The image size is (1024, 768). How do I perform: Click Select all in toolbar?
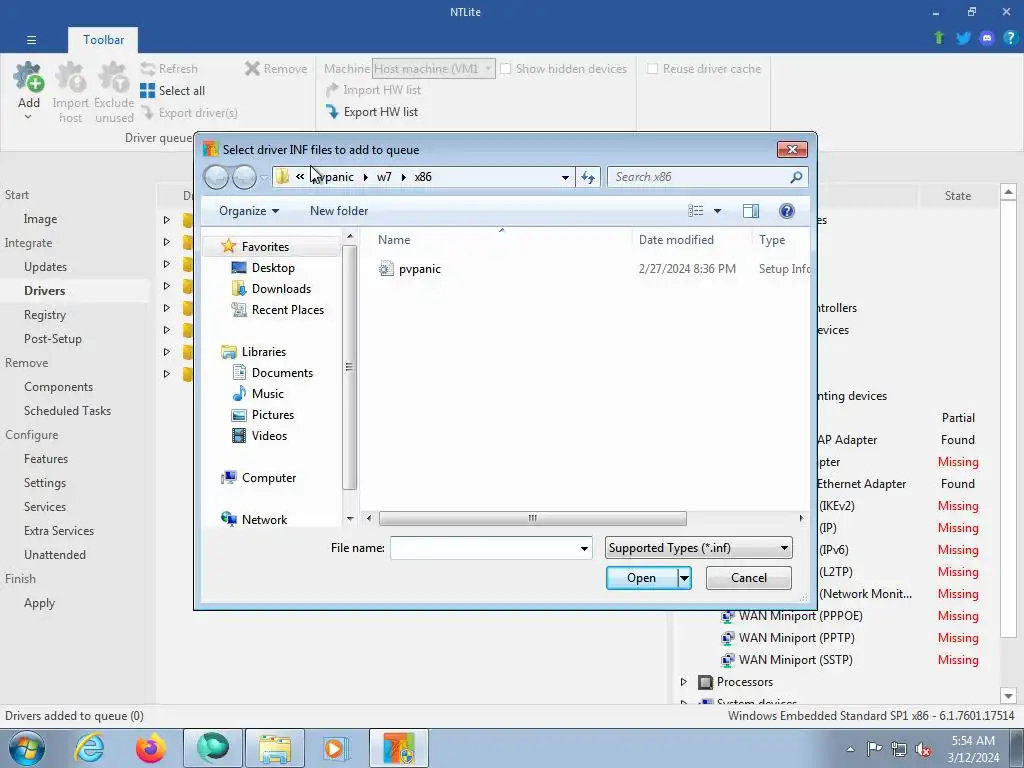tap(172, 91)
